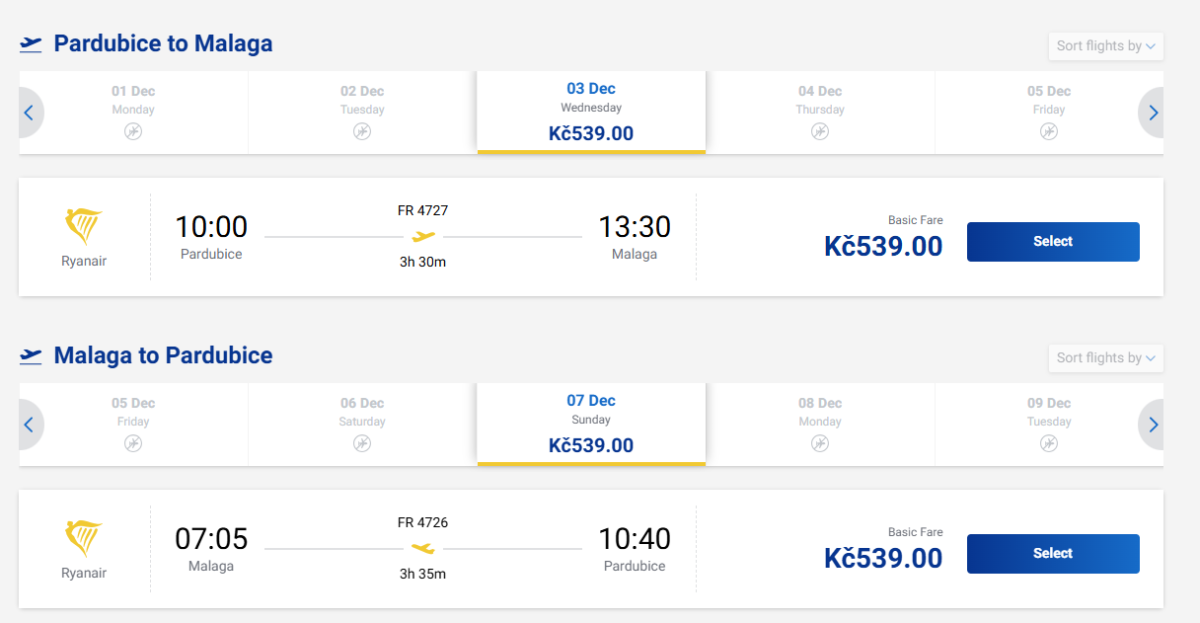1200x623 pixels.
Task: Show earlier return dates with left arrow
Action: [29, 425]
